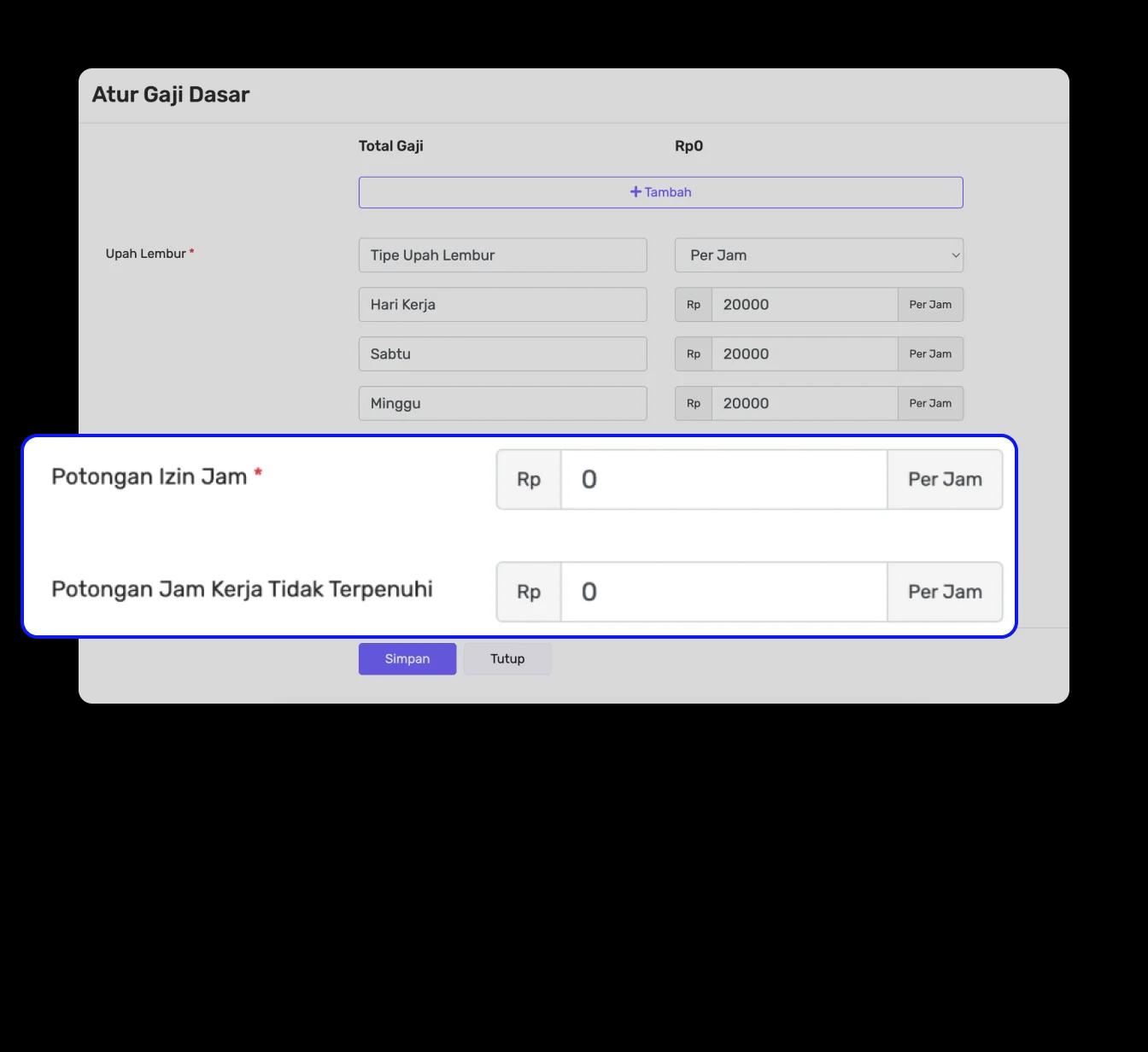Click the Per Jam suffix in Minggu row
Image resolution: width=1148 pixels, height=1052 pixels.
point(930,404)
